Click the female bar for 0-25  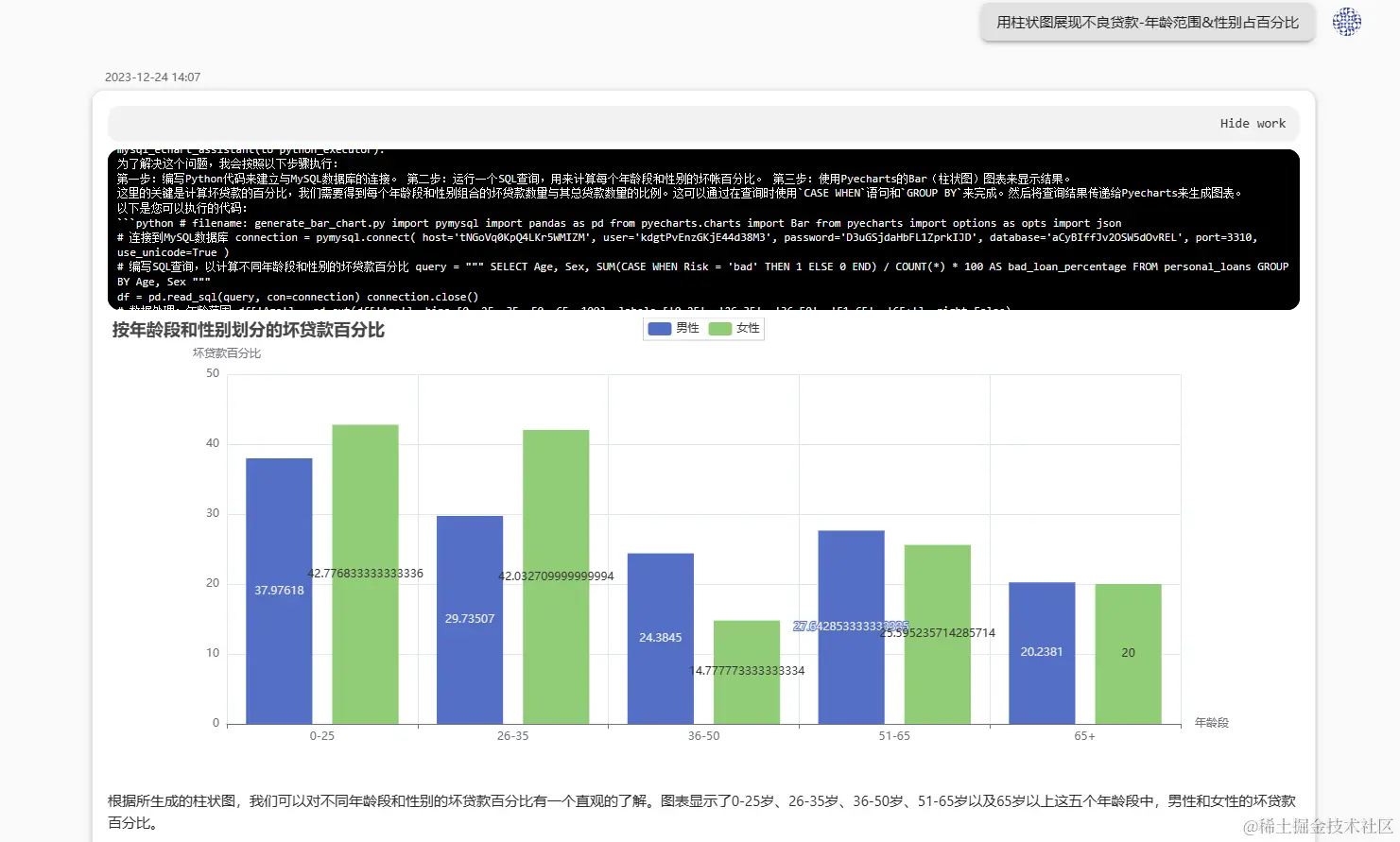click(365, 575)
